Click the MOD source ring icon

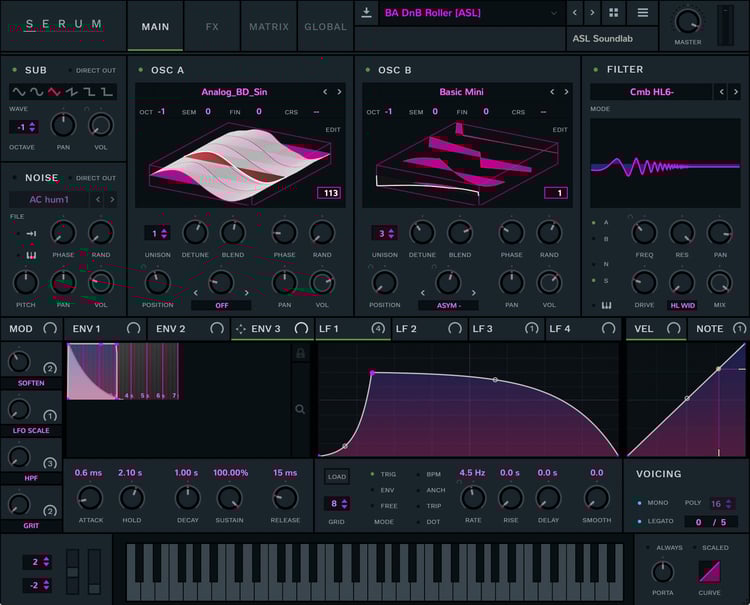click(x=50, y=328)
